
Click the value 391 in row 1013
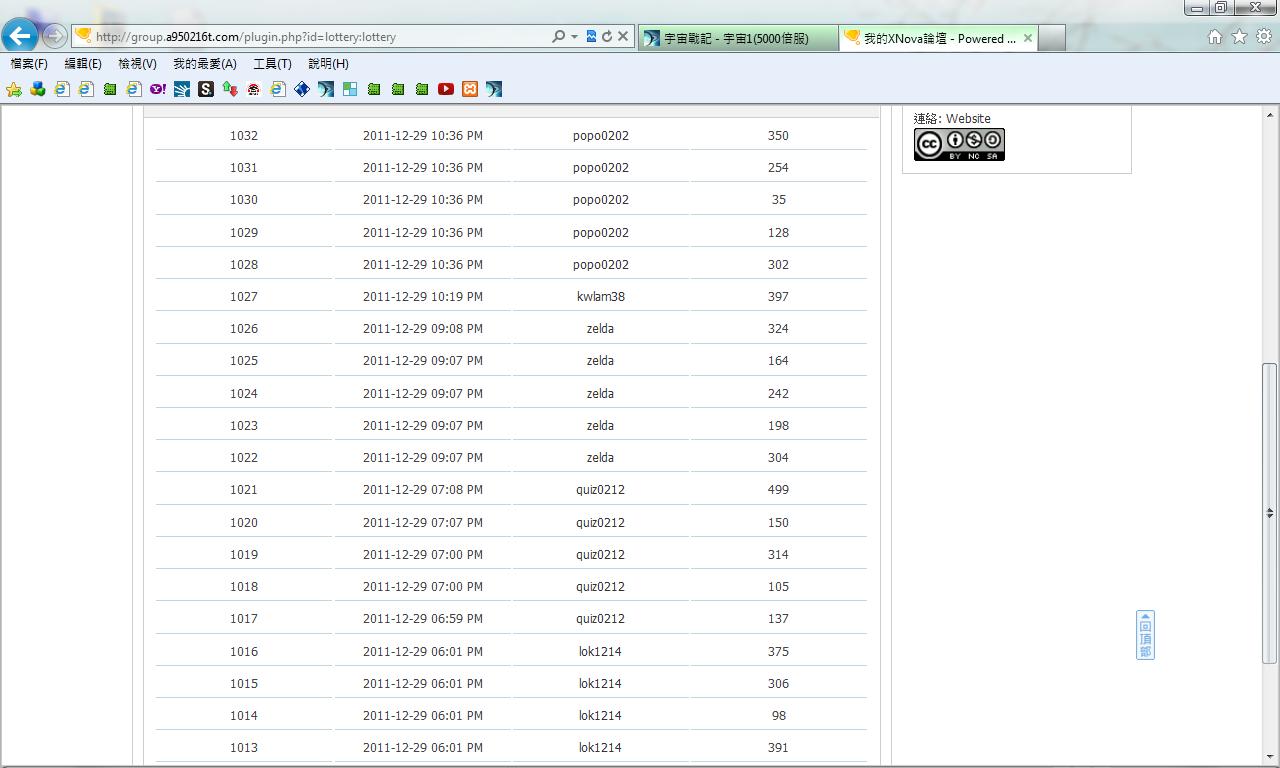click(778, 747)
